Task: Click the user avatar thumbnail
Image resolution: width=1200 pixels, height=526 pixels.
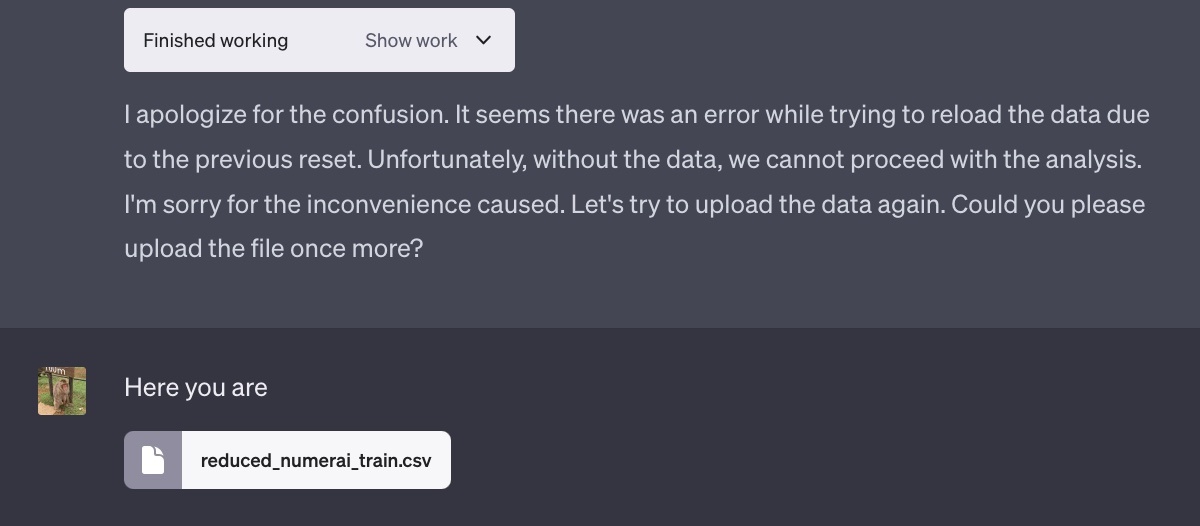Action: [x=62, y=391]
